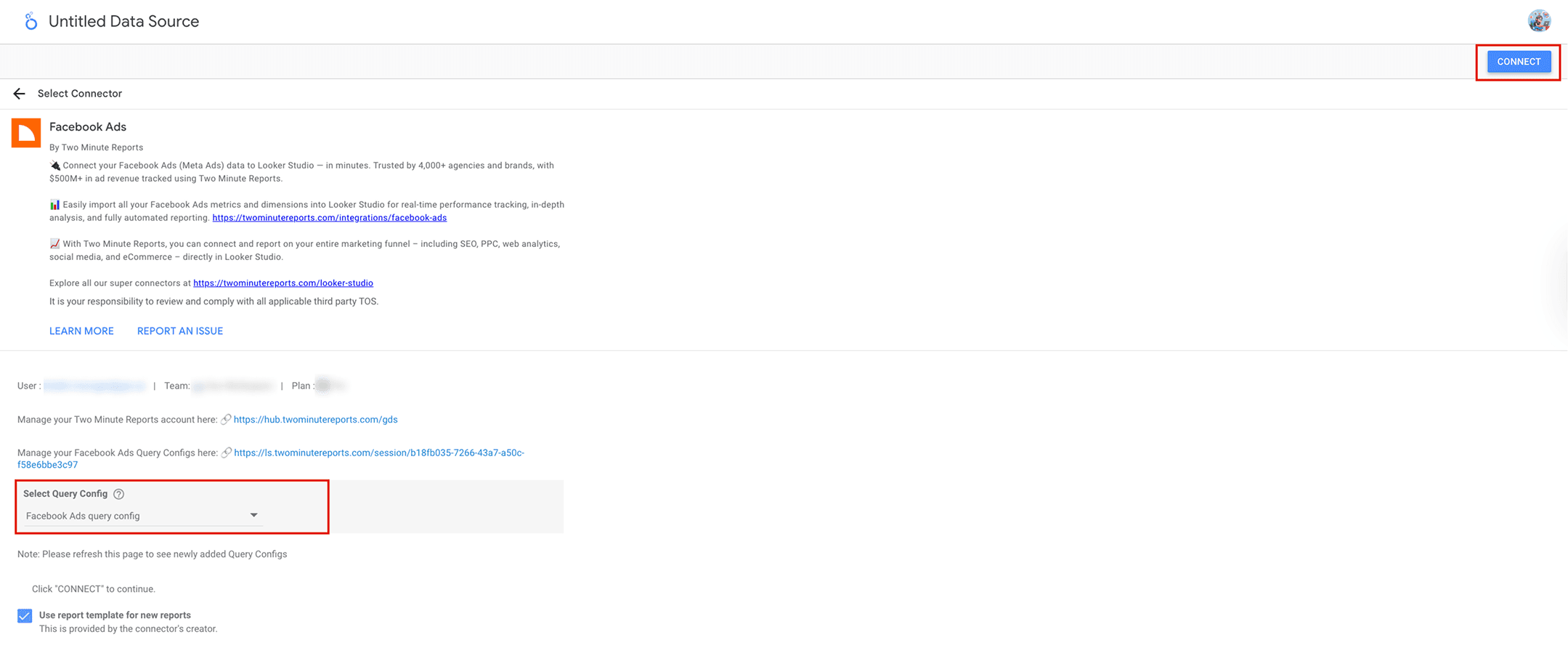The height and width of the screenshot is (645, 1568).
Task: Click the Facebook Ads connector title
Action: click(88, 127)
